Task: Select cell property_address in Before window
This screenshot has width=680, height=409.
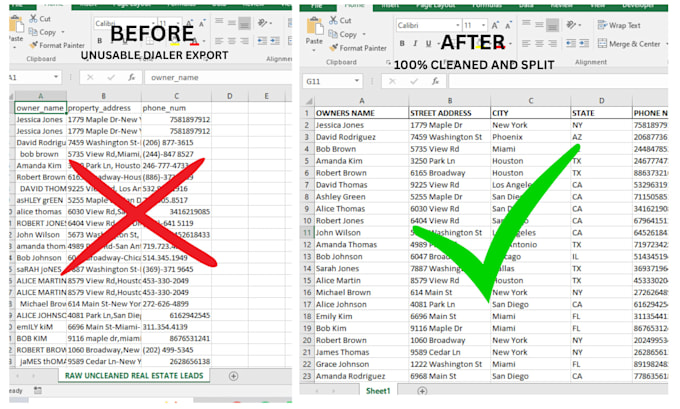Action: (104, 108)
